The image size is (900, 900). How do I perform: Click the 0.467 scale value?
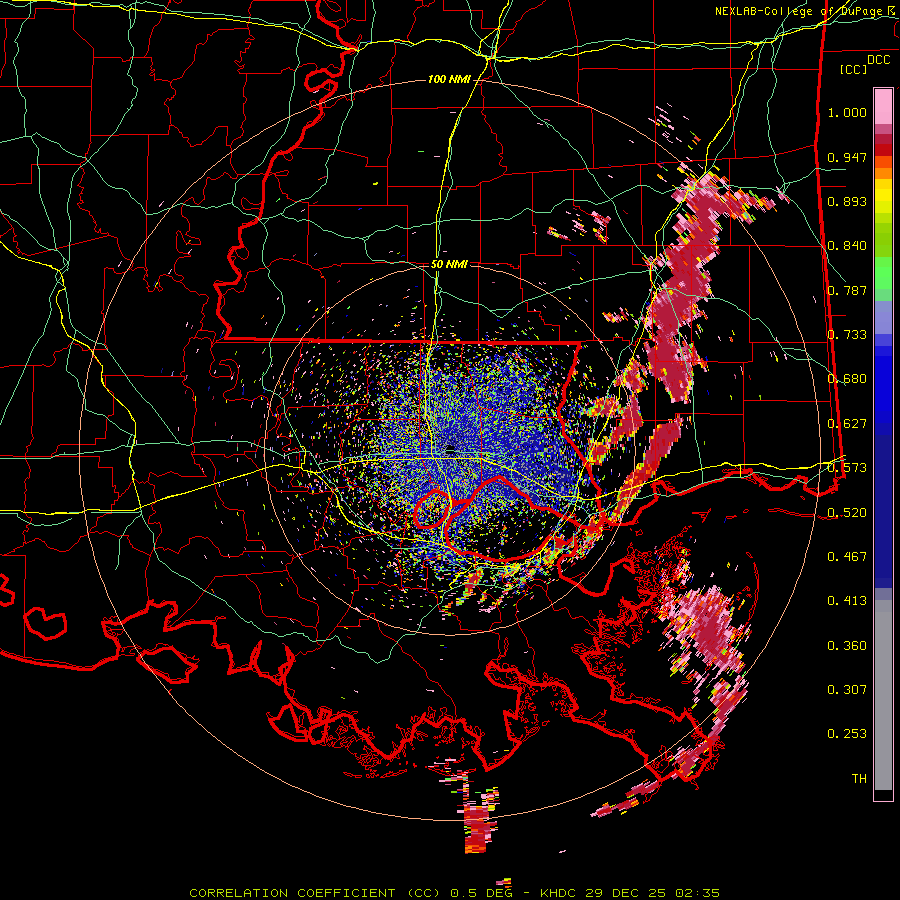[847, 556]
